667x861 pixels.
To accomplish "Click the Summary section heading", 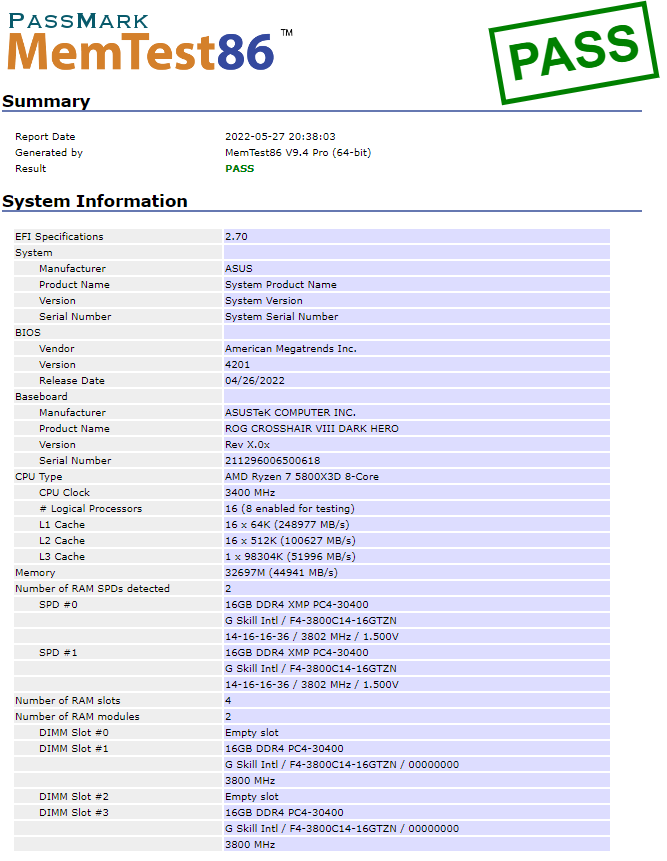I will coord(46,101).
